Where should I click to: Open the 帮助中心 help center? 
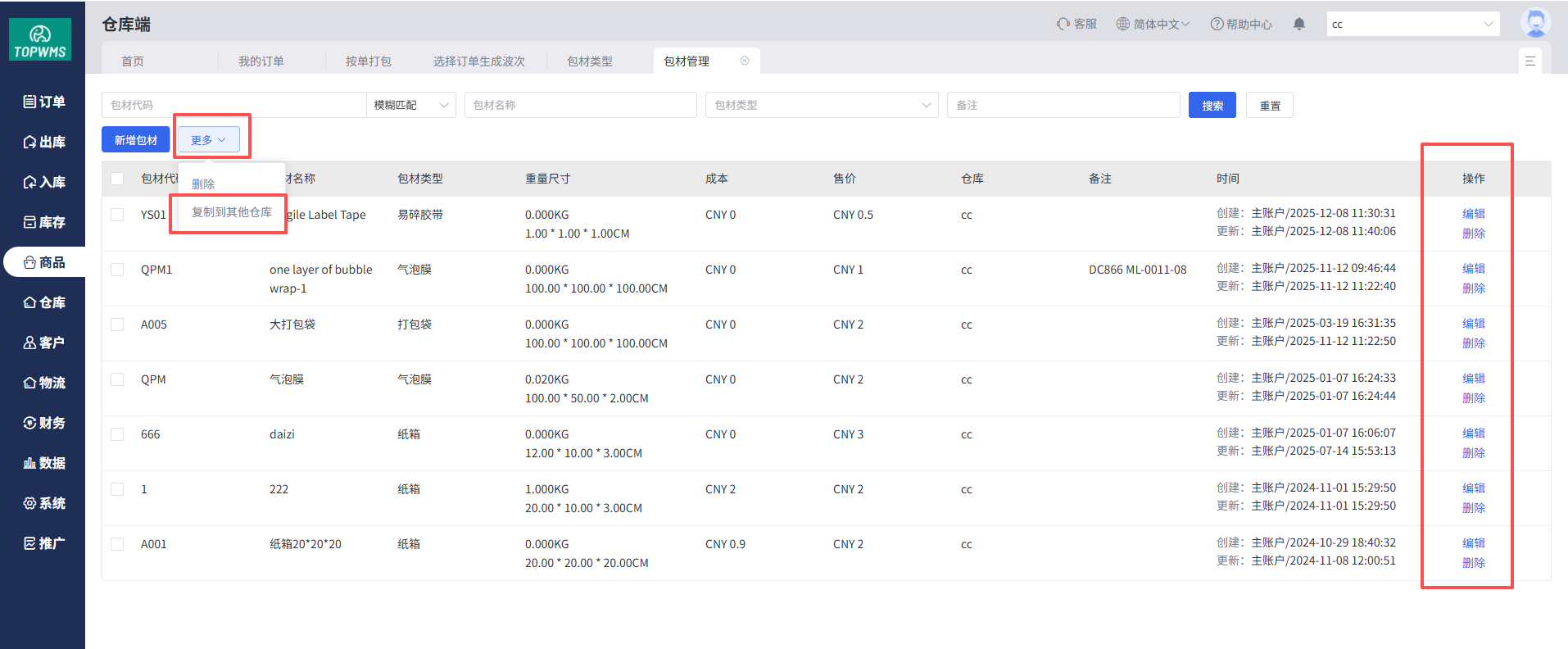[x=1241, y=25]
